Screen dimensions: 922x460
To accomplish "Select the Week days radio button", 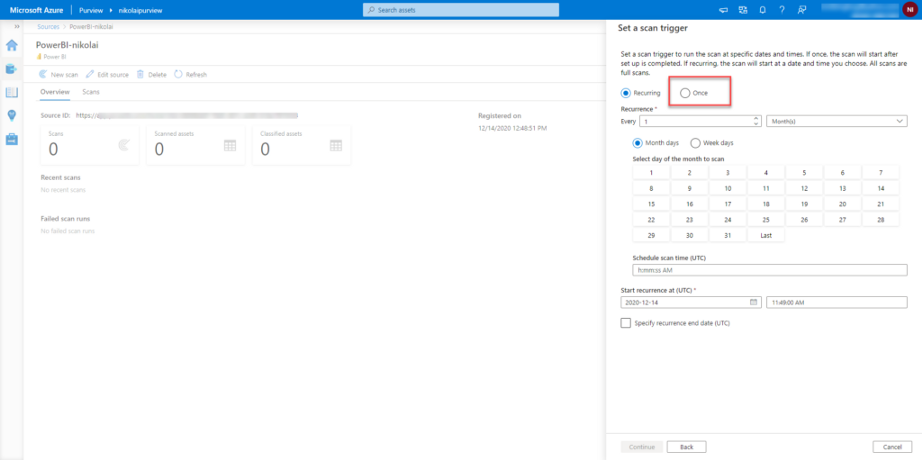I will coord(695,143).
